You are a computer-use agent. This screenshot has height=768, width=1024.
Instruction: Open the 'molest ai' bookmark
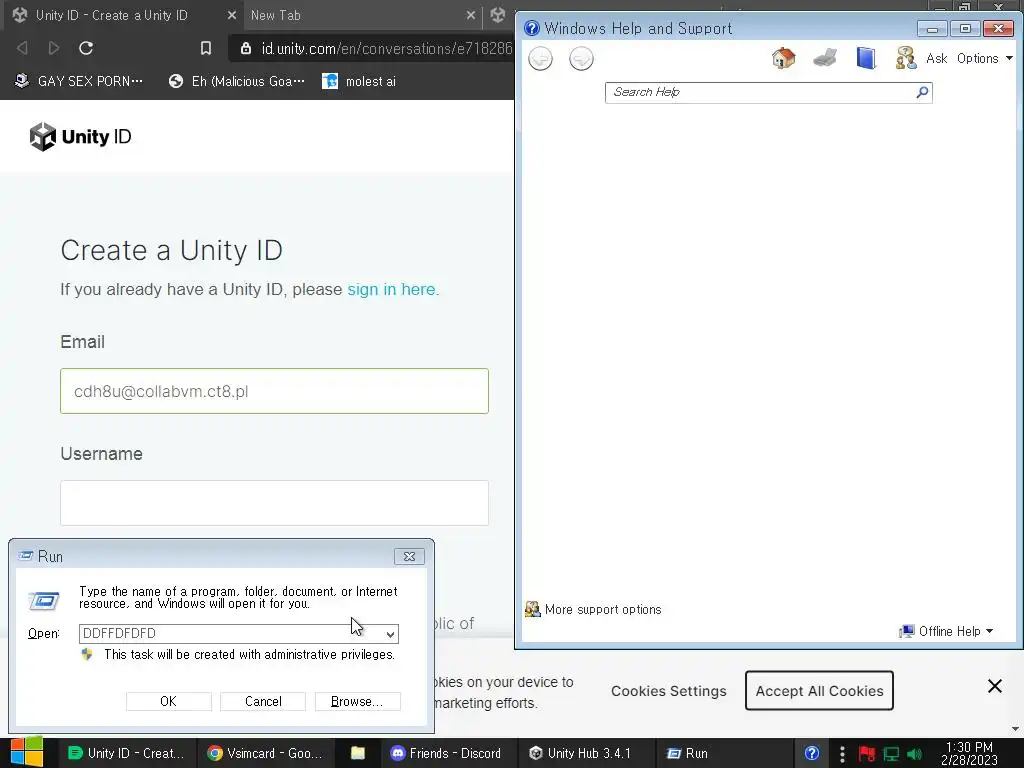[x=359, y=82]
